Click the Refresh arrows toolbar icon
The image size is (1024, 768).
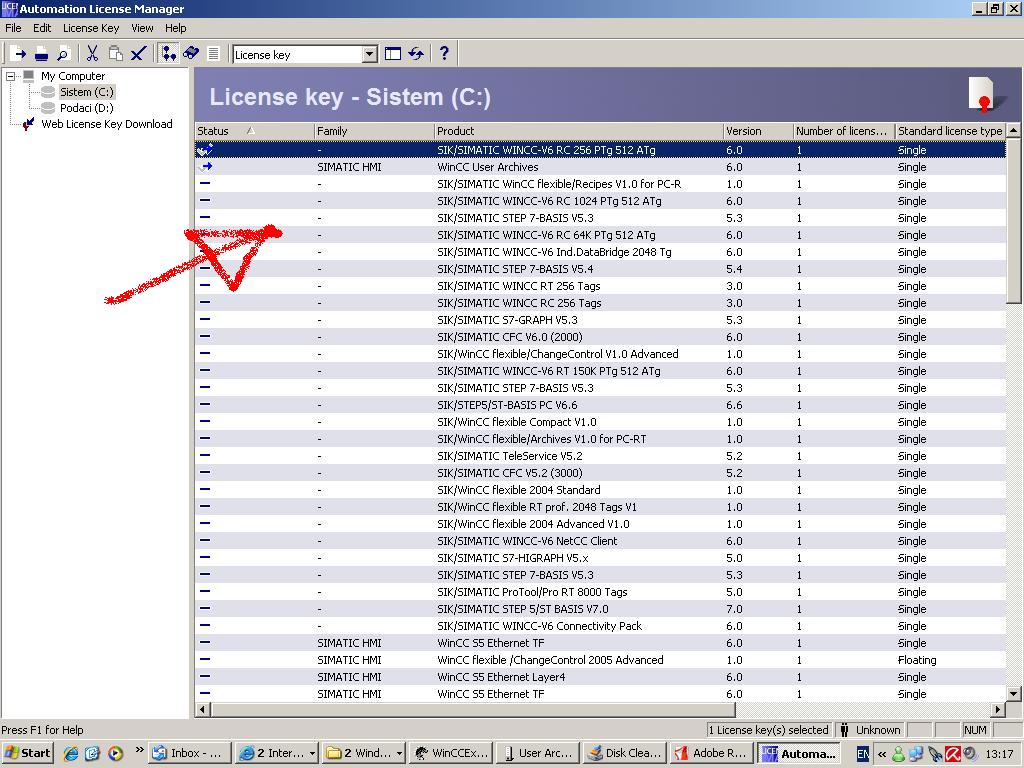416,54
